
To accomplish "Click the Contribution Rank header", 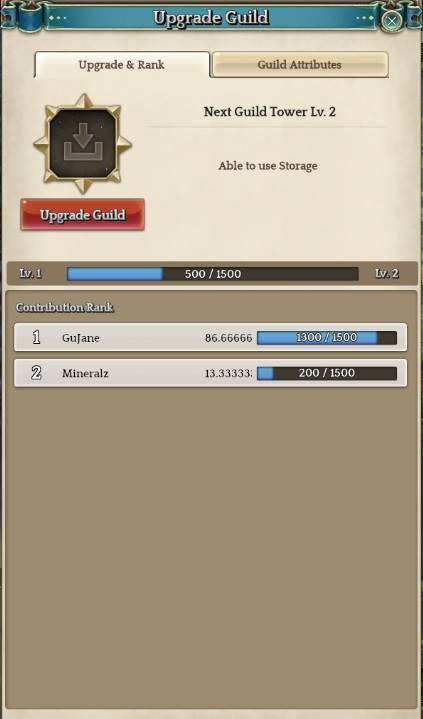I will pyautogui.click(x=64, y=307).
